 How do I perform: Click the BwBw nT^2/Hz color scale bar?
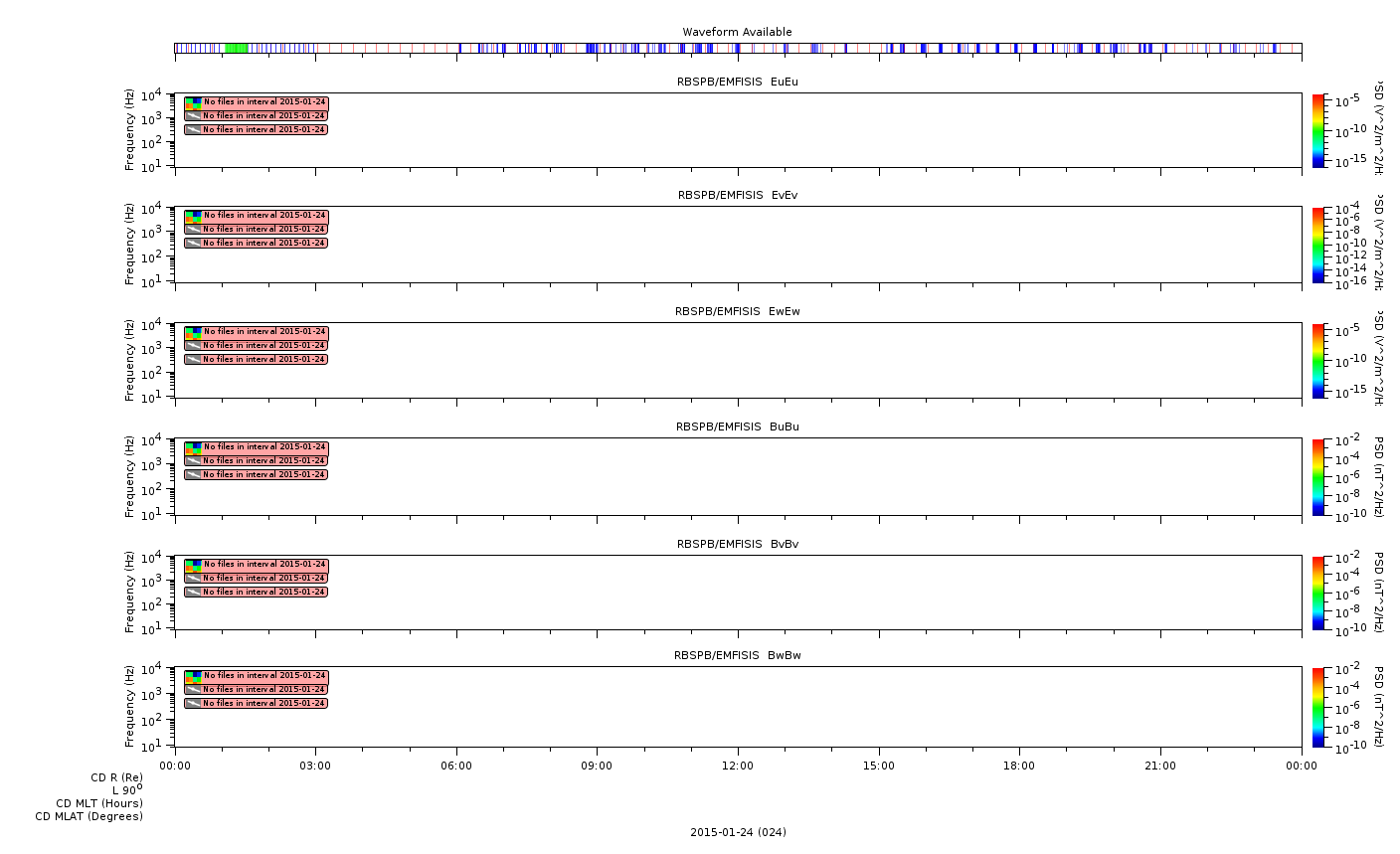coord(1318,707)
